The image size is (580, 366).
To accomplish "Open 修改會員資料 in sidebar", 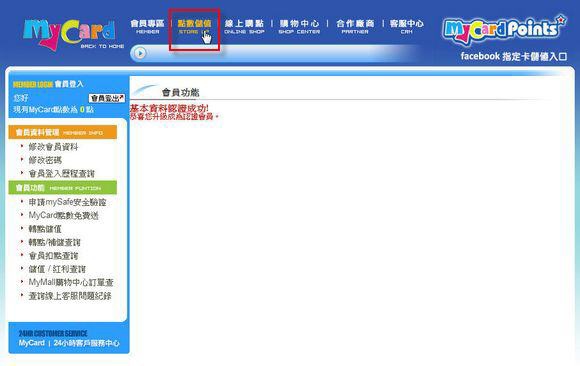I will coord(54,147).
